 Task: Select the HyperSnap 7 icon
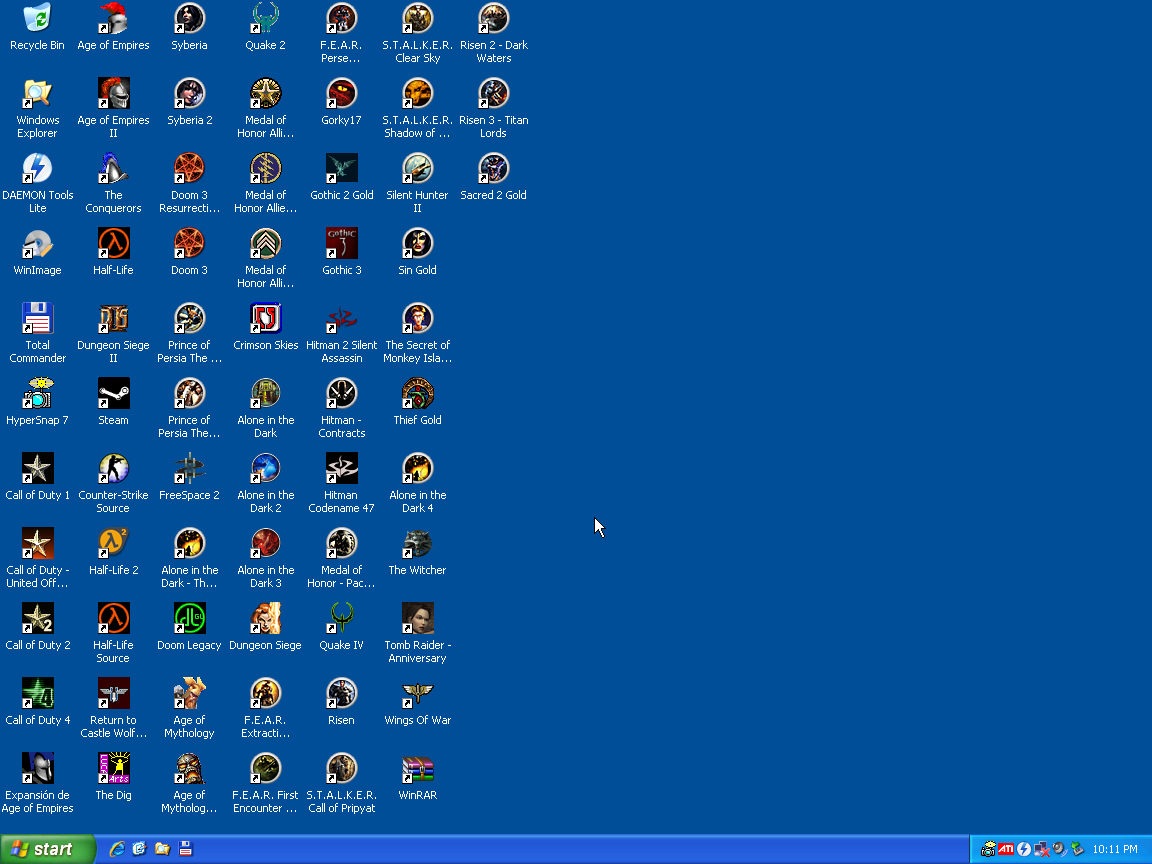pyautogui.click(x=37, y=394)
